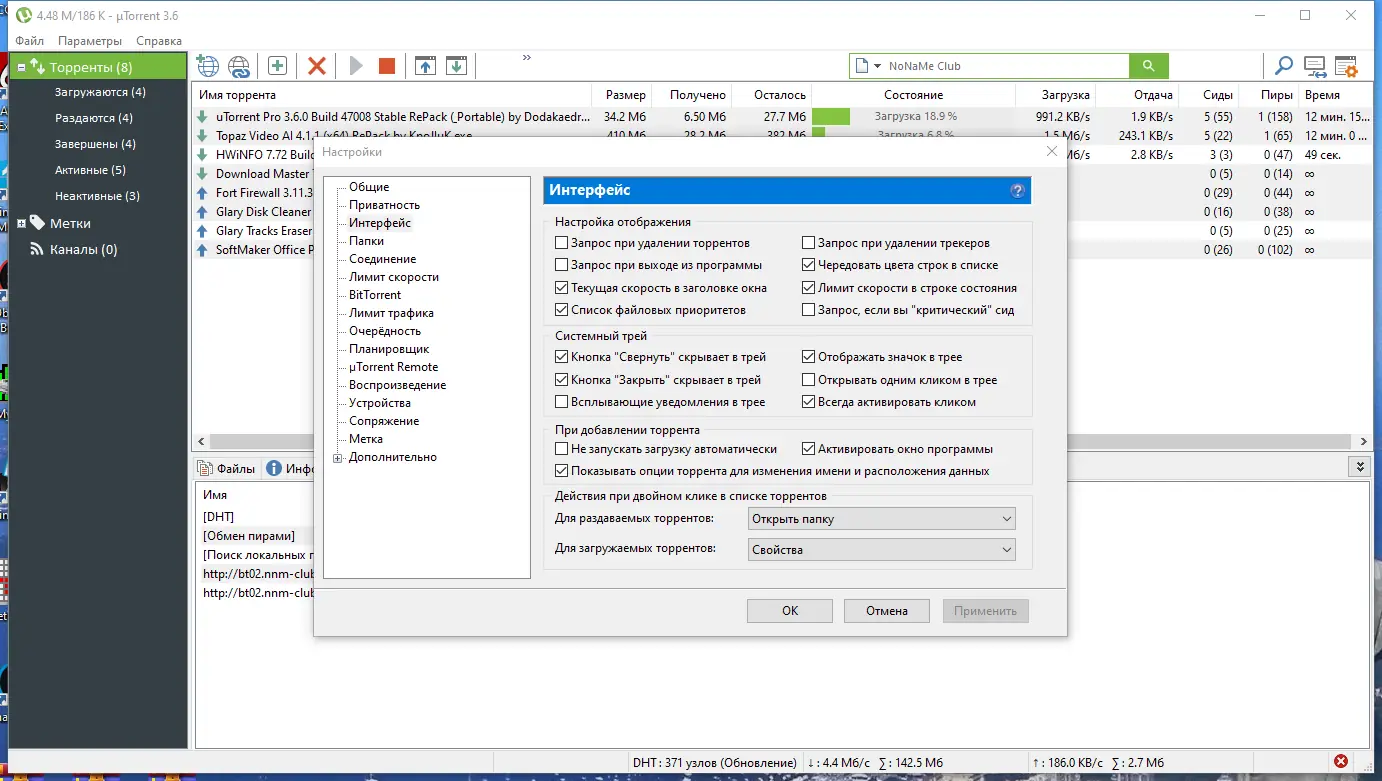Open the search provider dropdown arrow

(x=878, y=66)
